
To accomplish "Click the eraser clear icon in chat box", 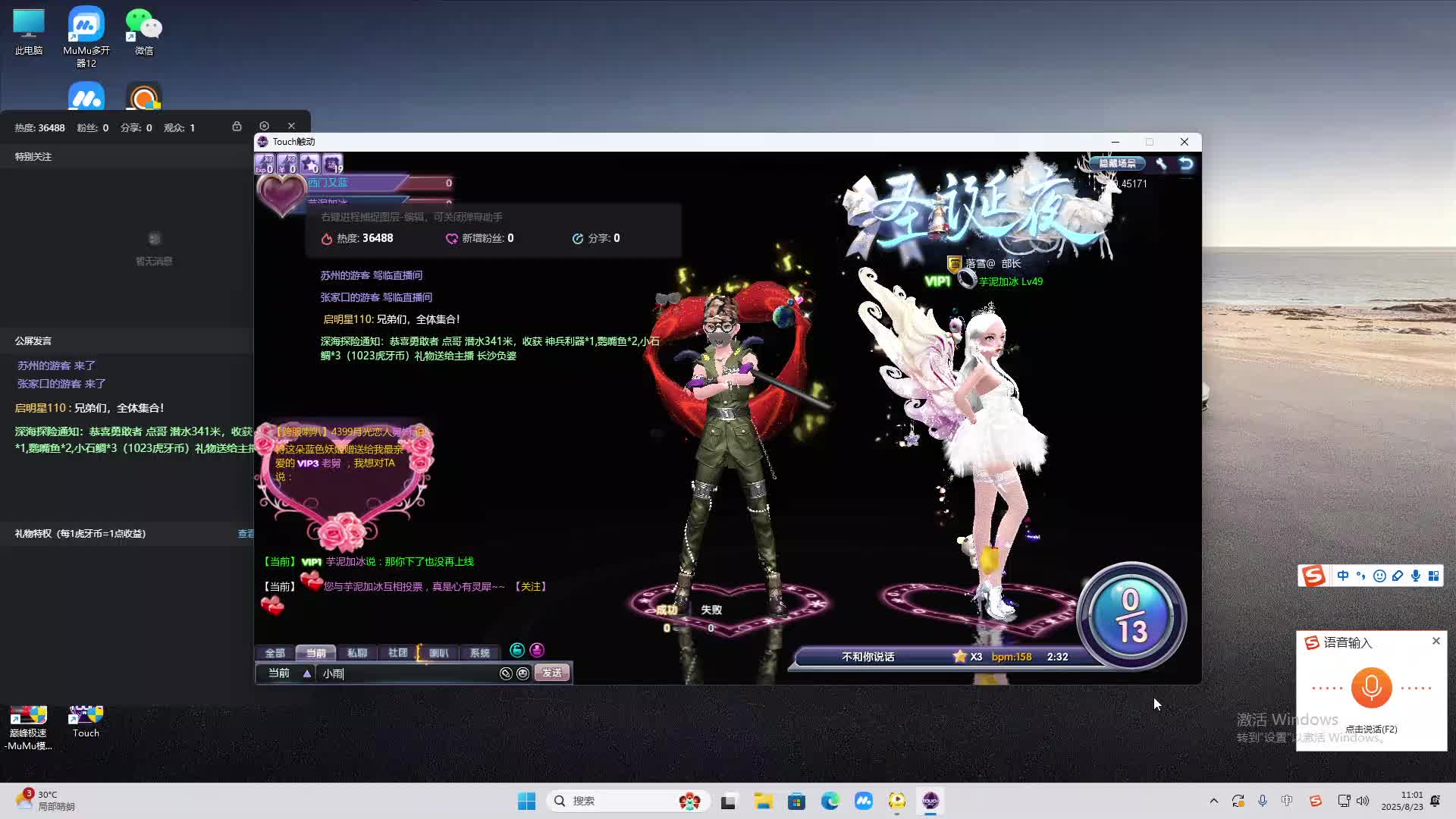I will 506,673.
